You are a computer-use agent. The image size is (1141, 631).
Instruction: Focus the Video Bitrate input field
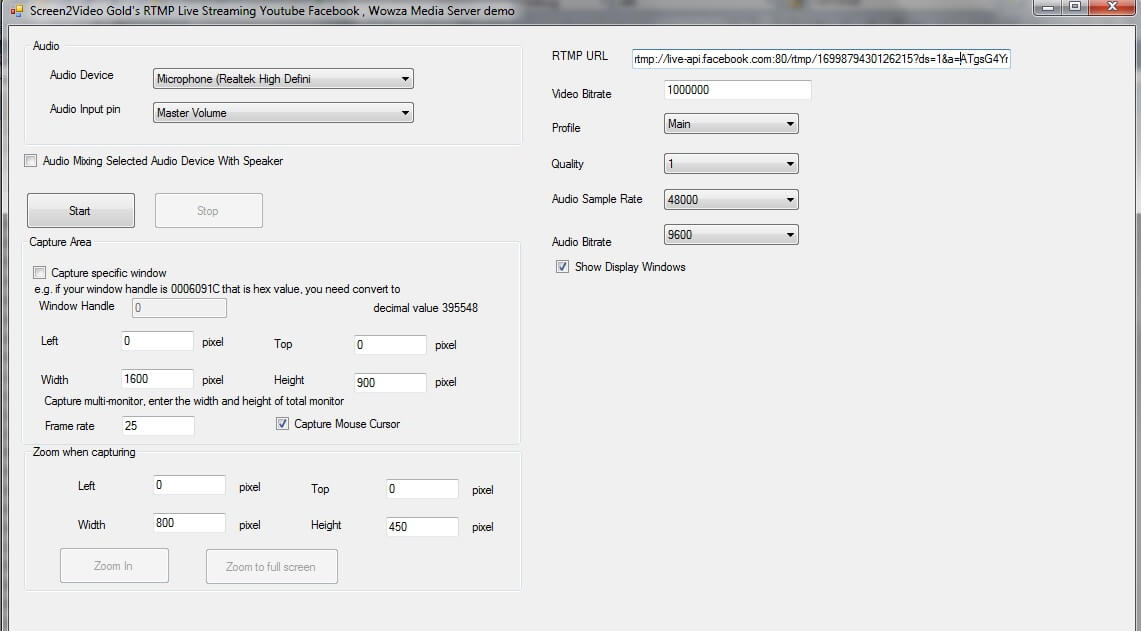(x=737, y=90)
